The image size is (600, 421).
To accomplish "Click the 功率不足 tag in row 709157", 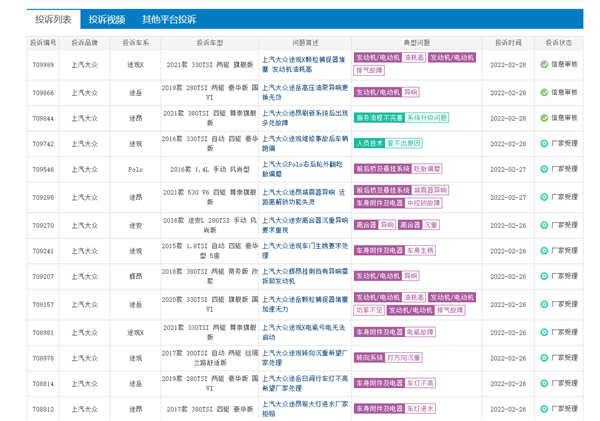I will point(369,310).
